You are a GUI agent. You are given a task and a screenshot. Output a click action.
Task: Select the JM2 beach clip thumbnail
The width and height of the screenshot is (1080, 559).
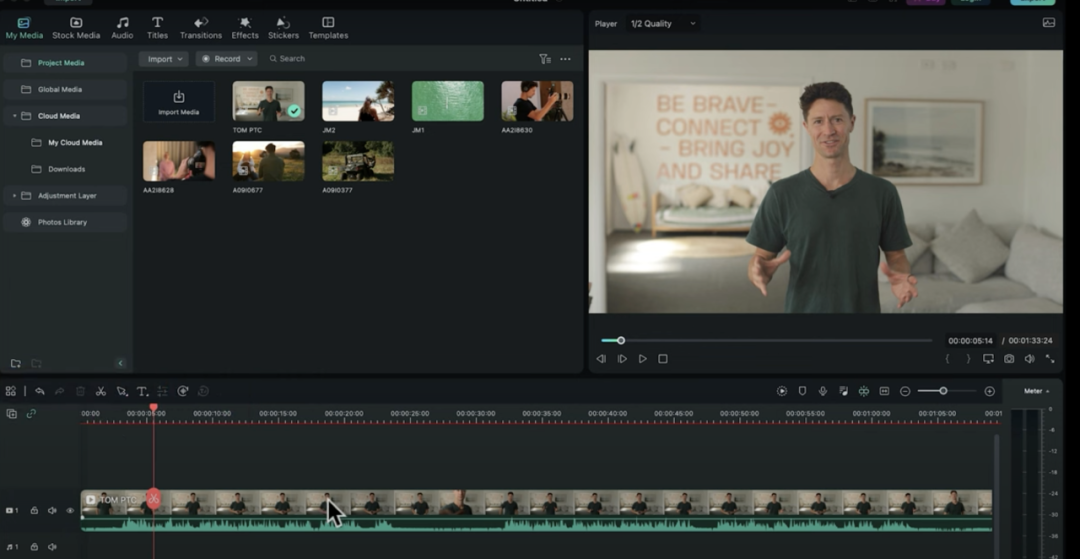click(x=358, y=101)
